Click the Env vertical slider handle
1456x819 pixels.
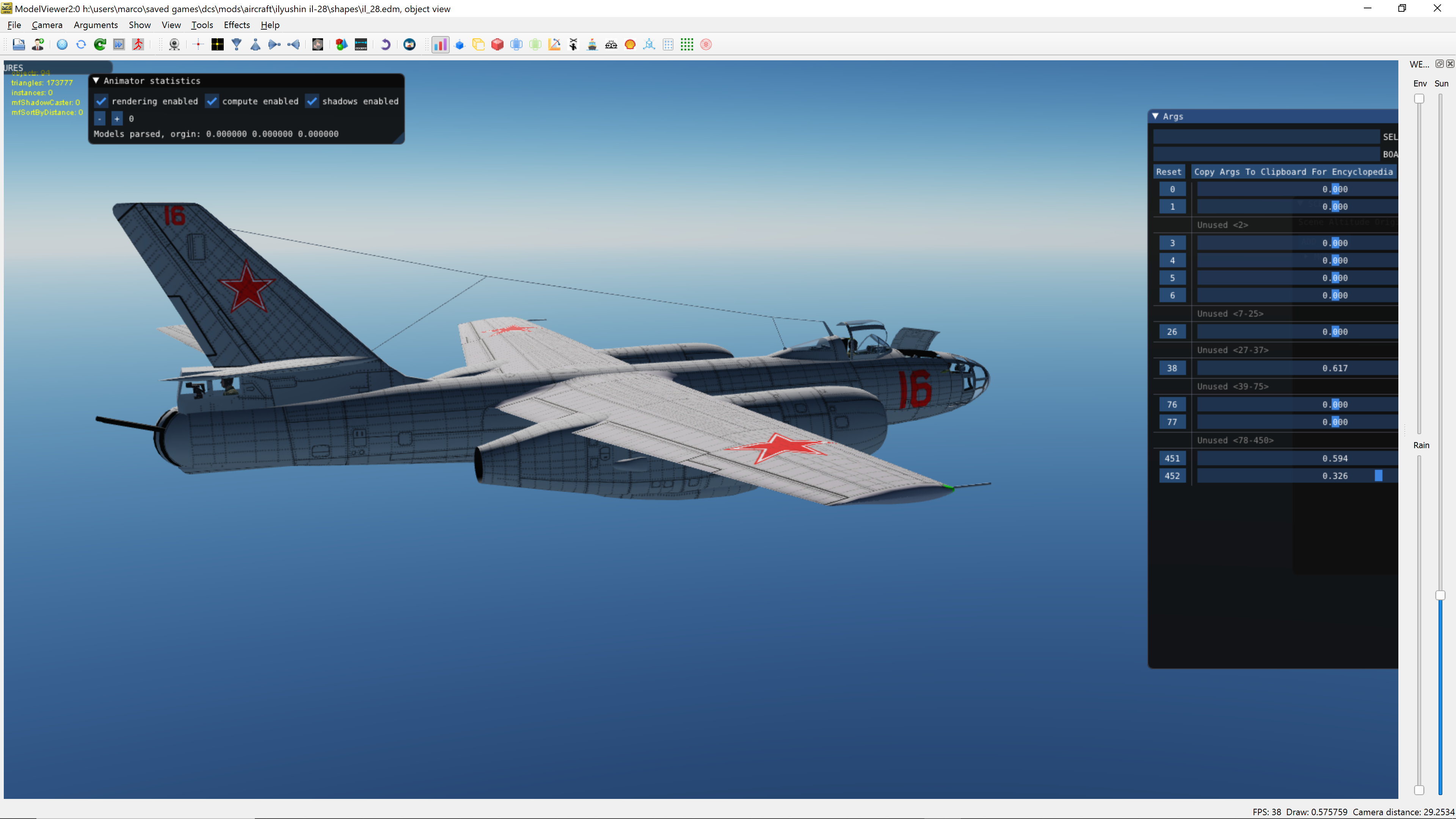pos(1419,99)
